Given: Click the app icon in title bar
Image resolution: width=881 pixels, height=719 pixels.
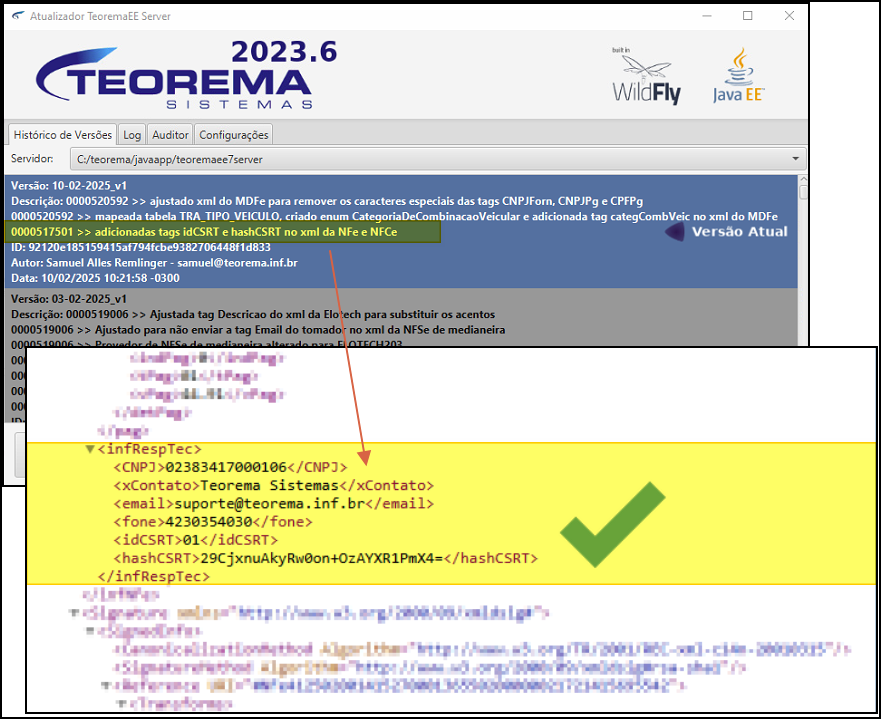Looking at the screenshot, I should [x=18, y=16].
